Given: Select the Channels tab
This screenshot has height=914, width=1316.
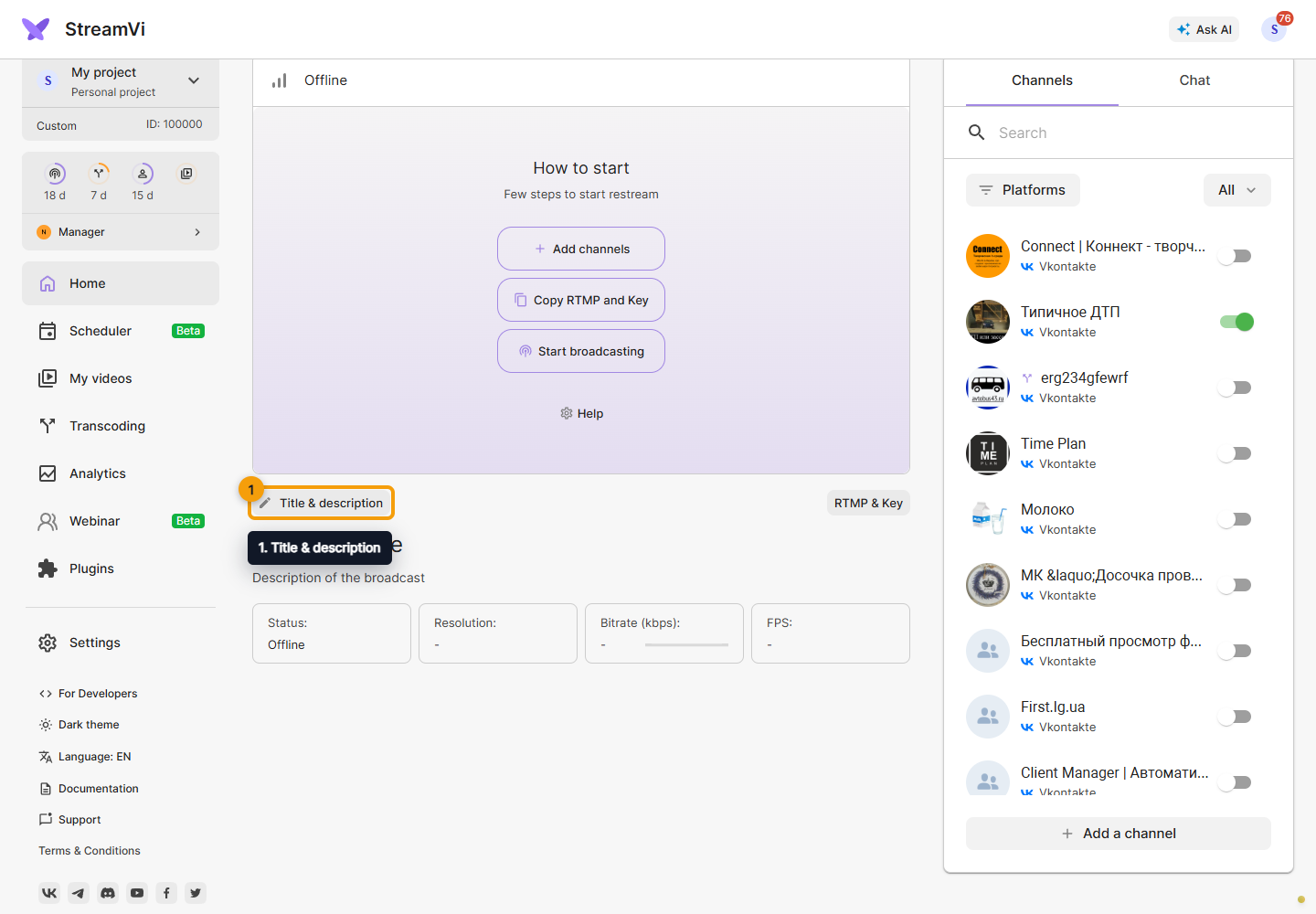Looking at the screenshot, I should [1042, 80].
